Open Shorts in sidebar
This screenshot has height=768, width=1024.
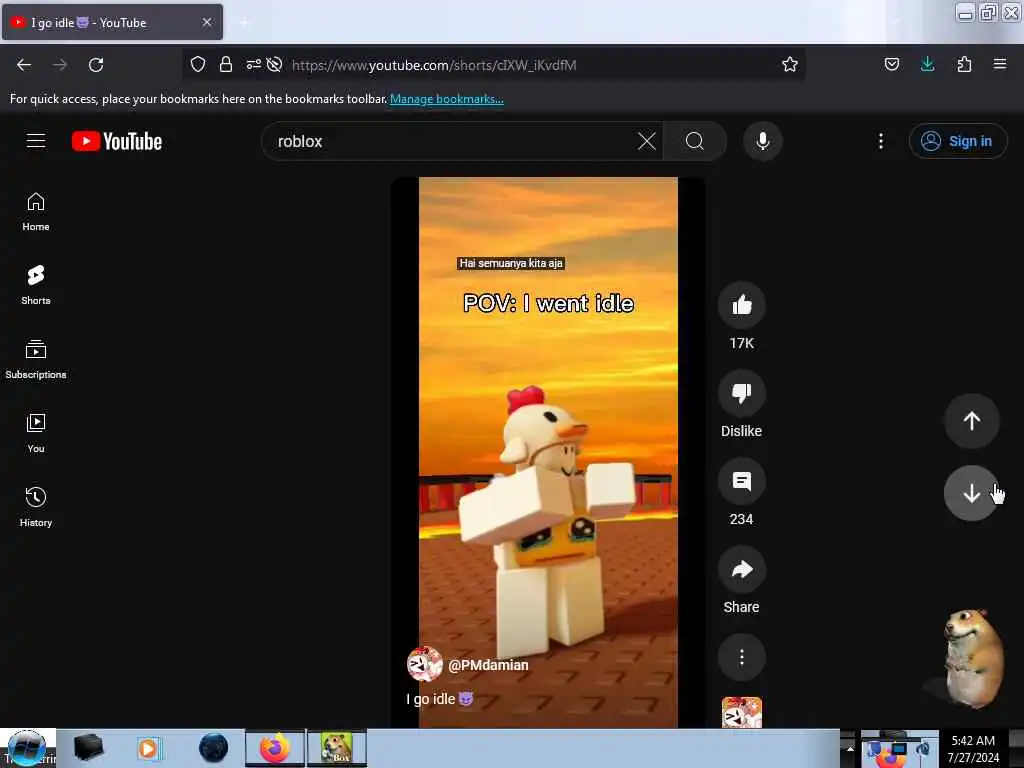pyautogui.click(x=36, y=285)
